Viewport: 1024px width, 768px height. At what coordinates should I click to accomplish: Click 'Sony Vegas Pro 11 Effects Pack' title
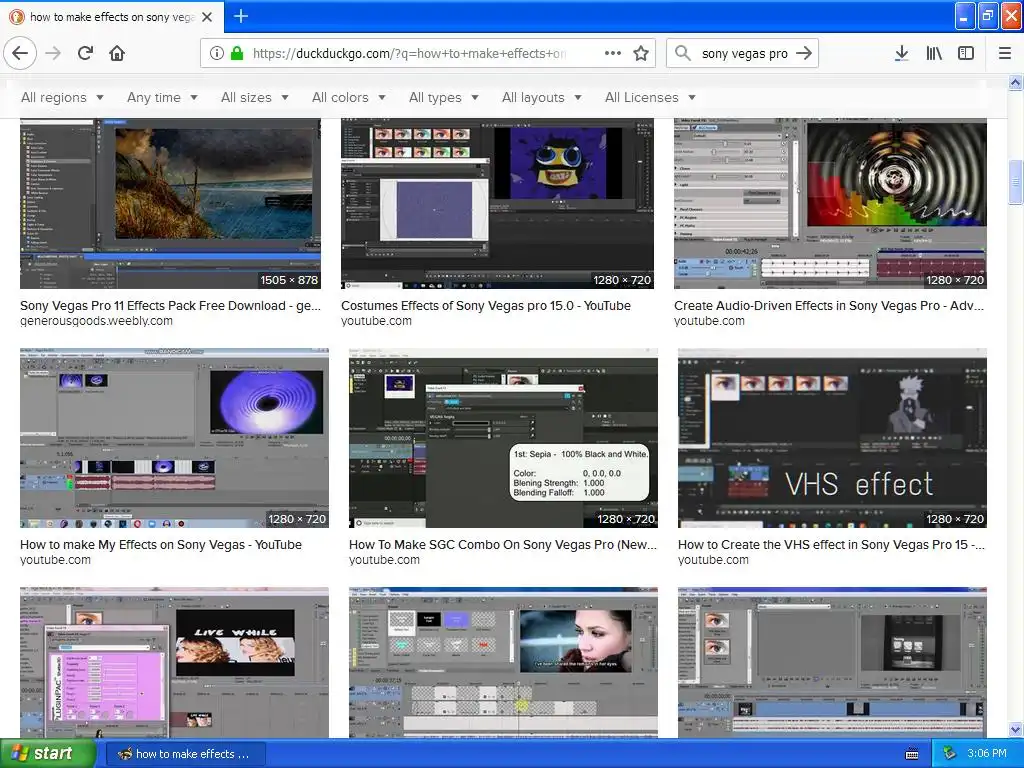click(170, 306)
